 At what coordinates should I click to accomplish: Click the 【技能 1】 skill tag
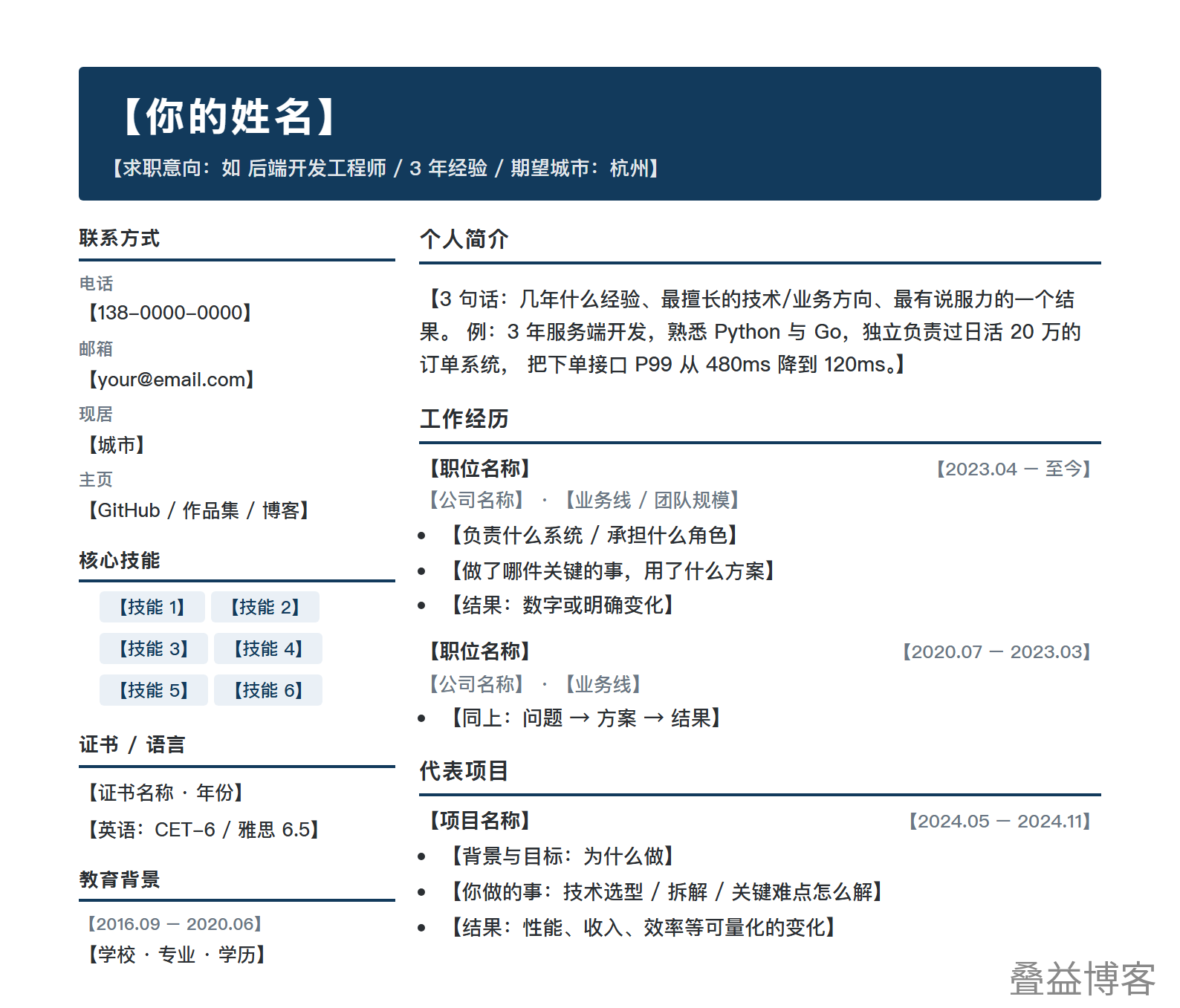point(152,607)
